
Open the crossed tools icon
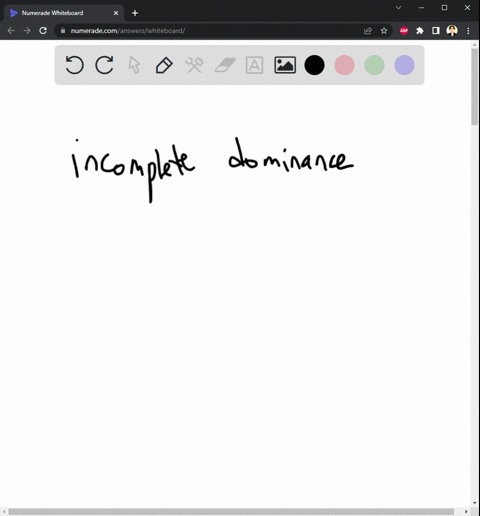point(194,65)
